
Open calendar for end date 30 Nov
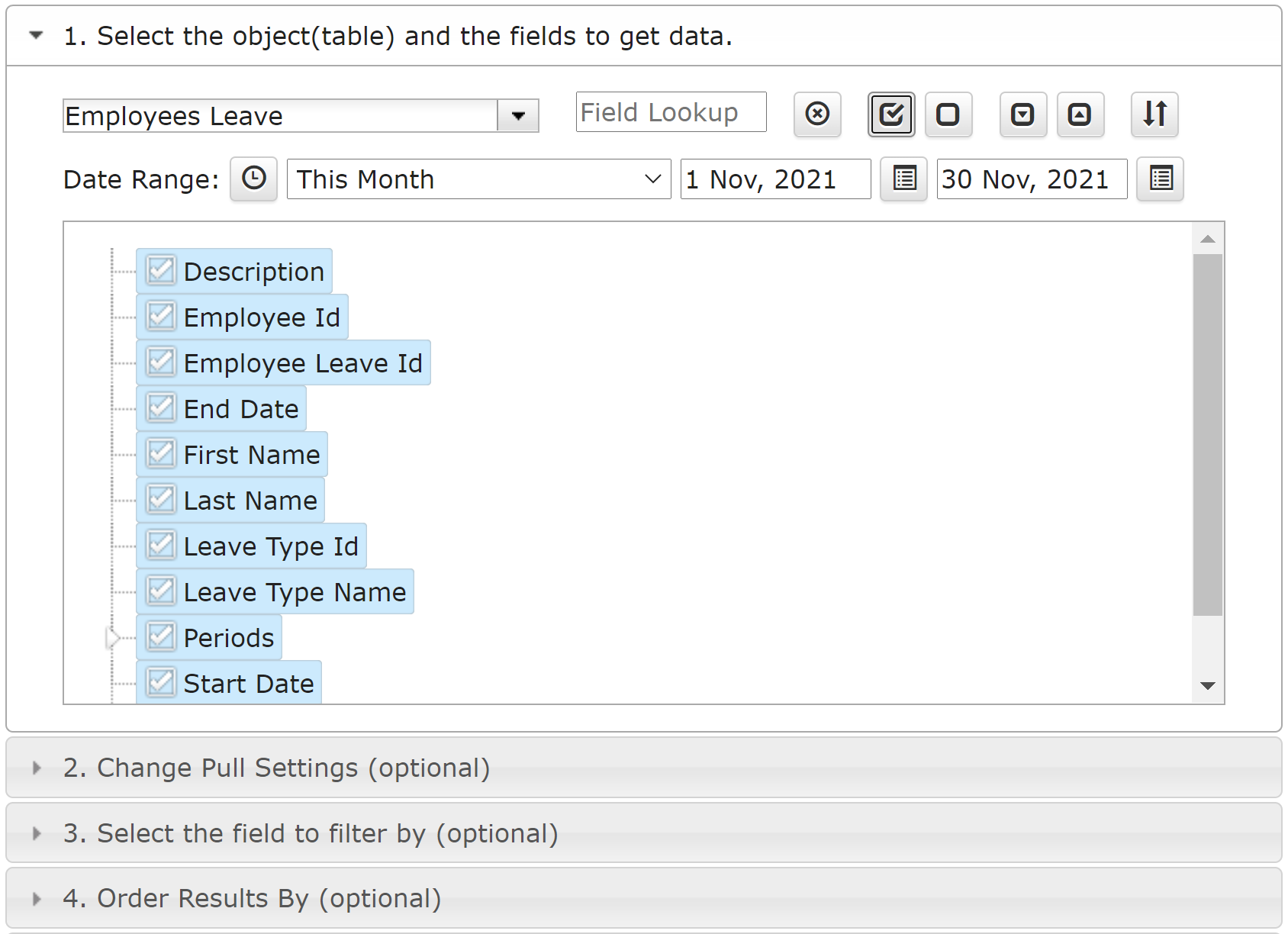(1161, 179)
